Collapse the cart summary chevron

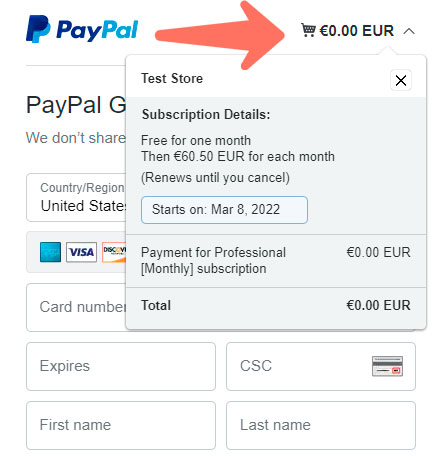(409, 31)
